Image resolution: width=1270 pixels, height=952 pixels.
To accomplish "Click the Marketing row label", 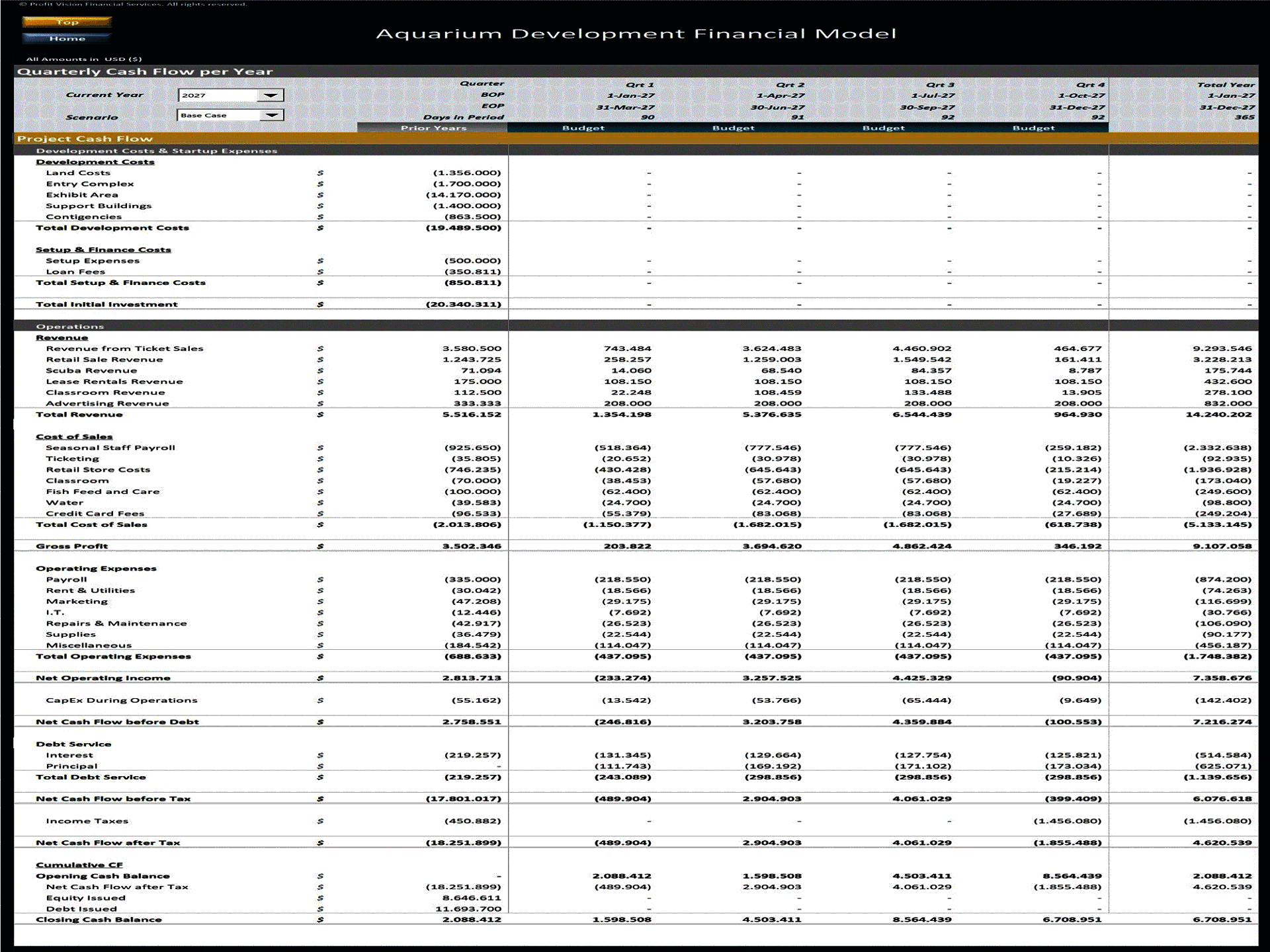I will tap(77, 602).
